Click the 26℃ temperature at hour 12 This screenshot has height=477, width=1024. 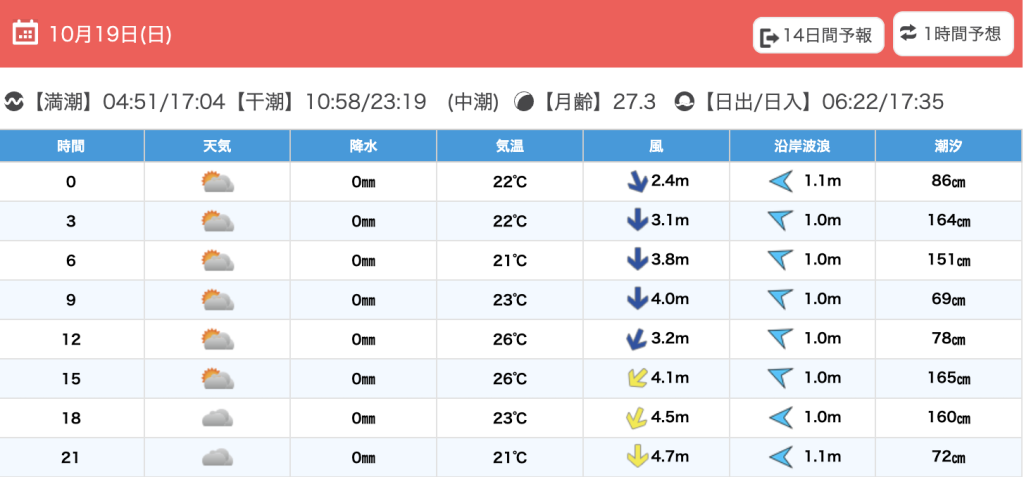510,339
